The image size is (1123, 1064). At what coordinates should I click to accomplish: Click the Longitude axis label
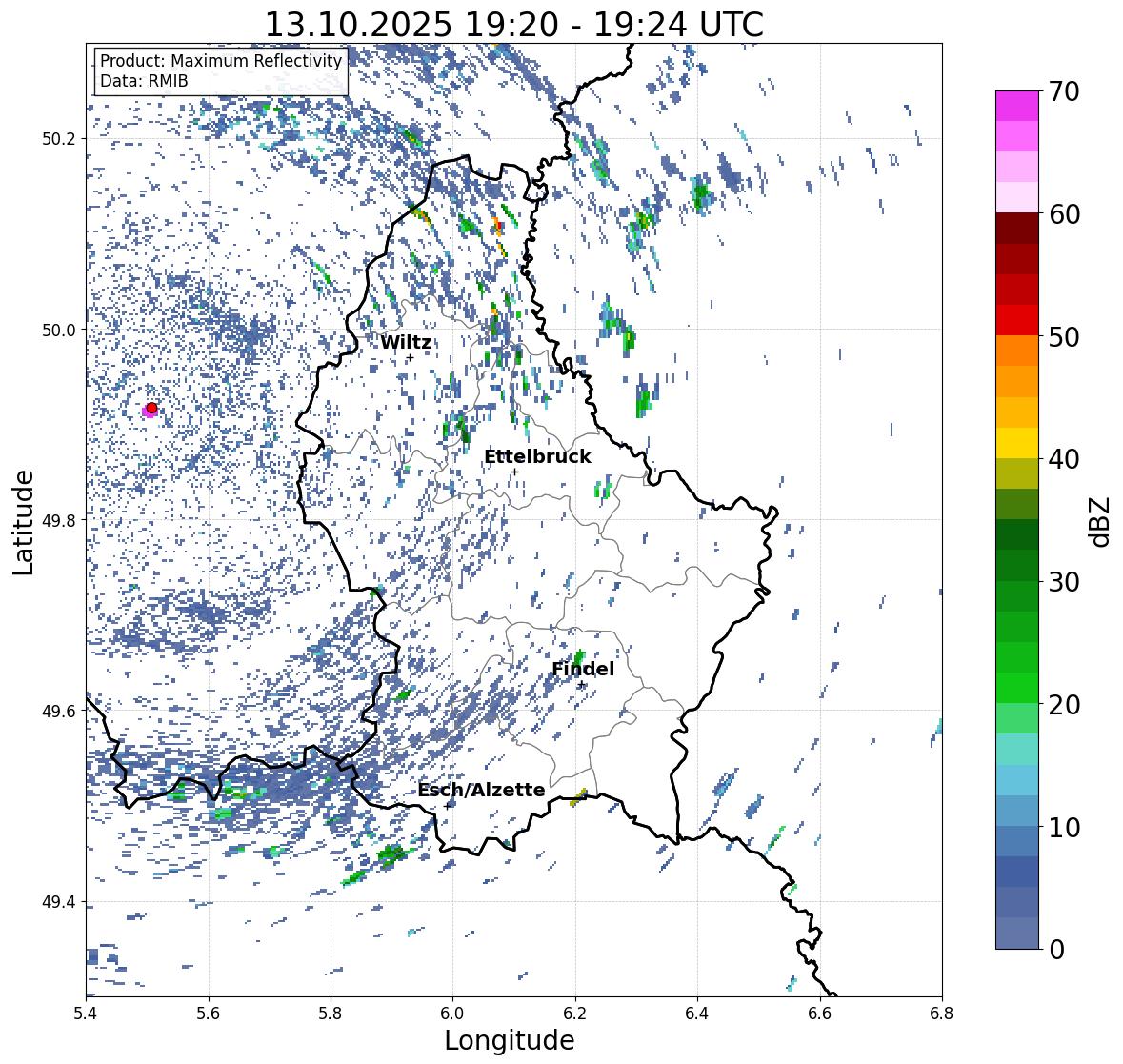(x=510, y=1040)
